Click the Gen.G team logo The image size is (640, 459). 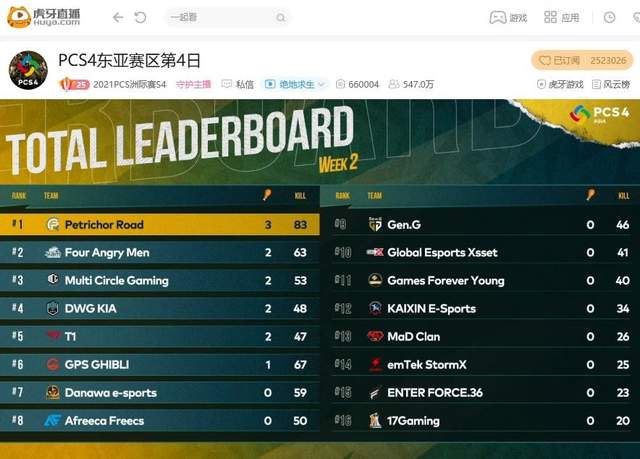pyautogui.click(x=375, y=224)
